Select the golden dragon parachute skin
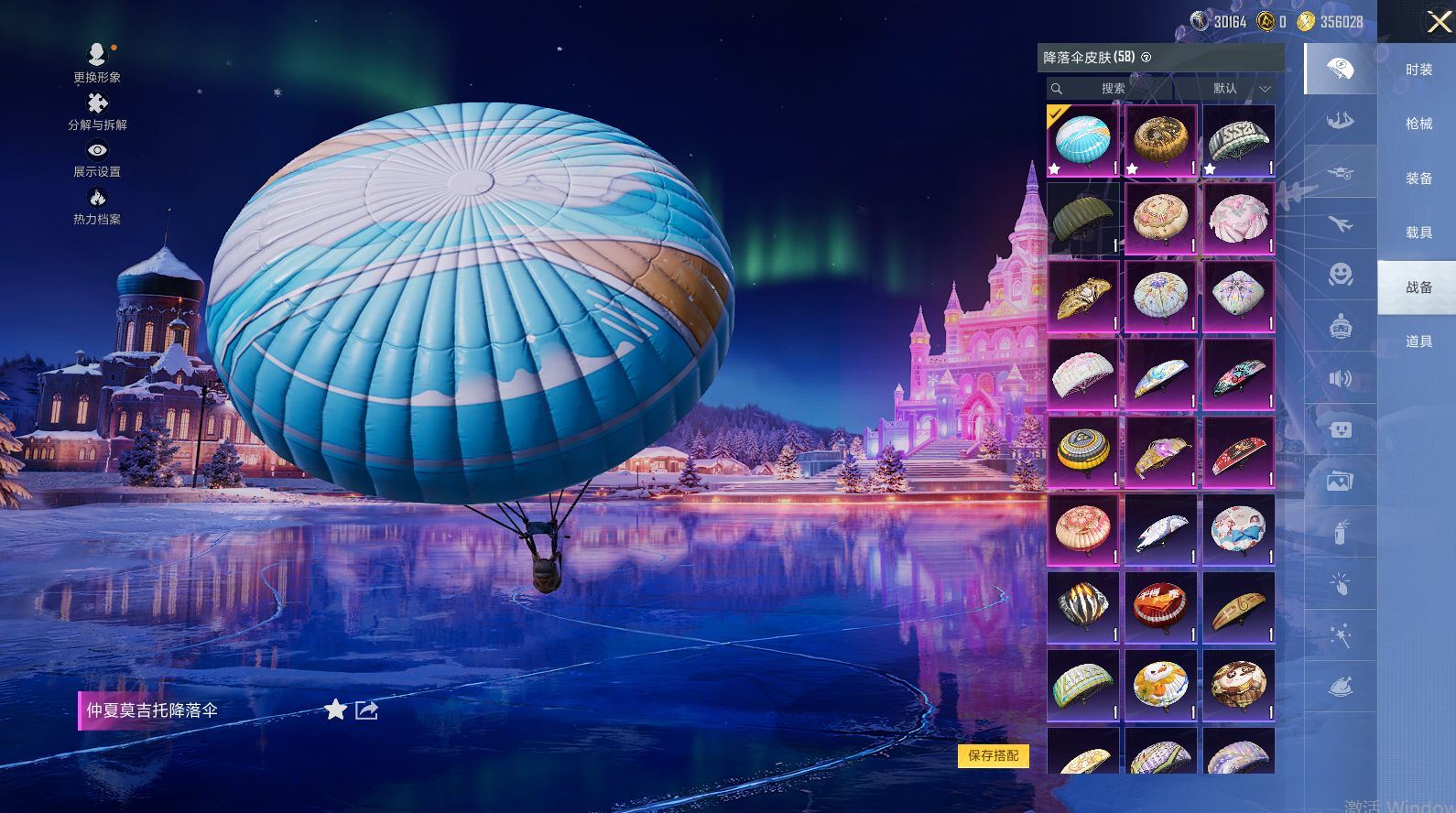This screenshot has height=813, width=1456. 1082,297
